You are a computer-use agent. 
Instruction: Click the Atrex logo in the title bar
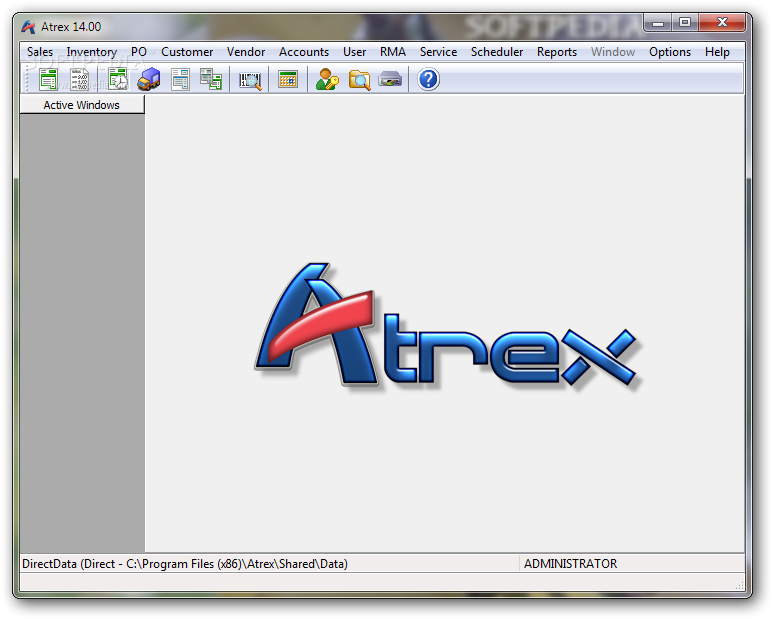28,27
